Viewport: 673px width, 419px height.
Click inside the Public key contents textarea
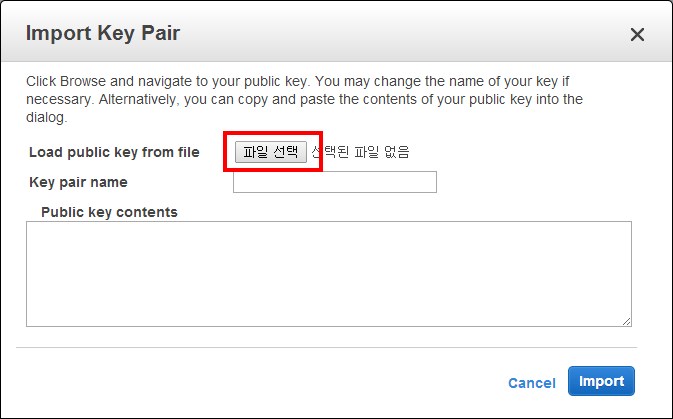click(328, 273)
